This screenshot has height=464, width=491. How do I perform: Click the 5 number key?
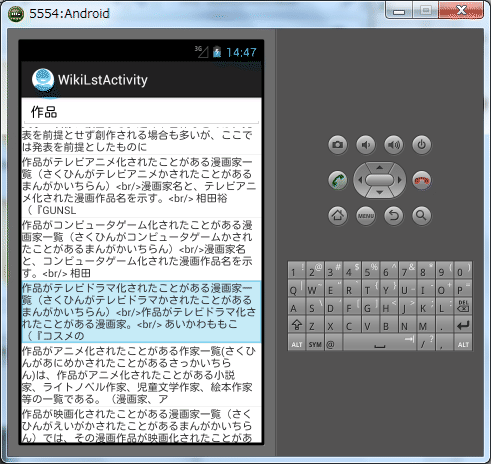pyautogui.click(x=370, y=270)
